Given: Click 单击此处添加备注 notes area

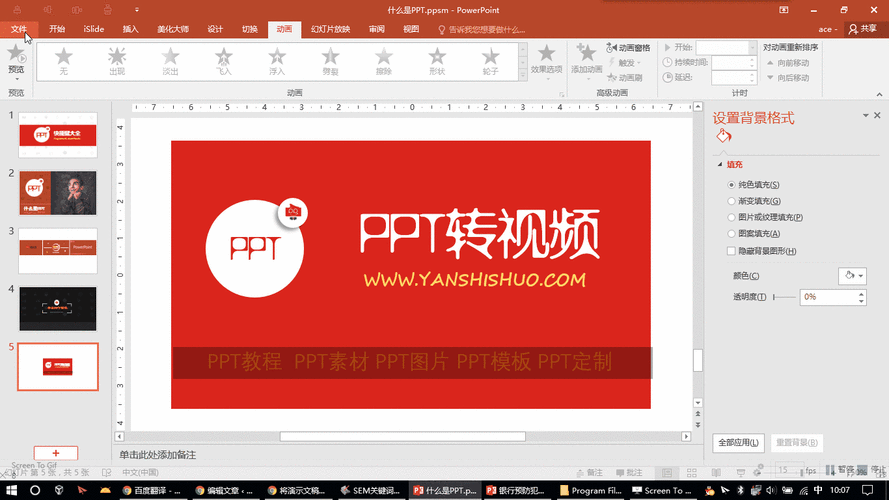Looking at the screenshot, I should (158, 455).
